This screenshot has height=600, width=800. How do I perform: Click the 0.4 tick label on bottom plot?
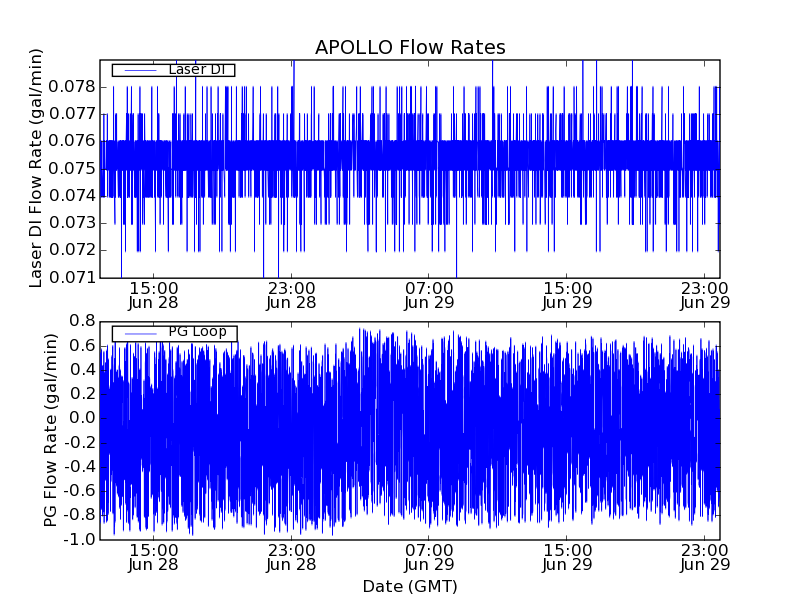[x=82, y=369]
